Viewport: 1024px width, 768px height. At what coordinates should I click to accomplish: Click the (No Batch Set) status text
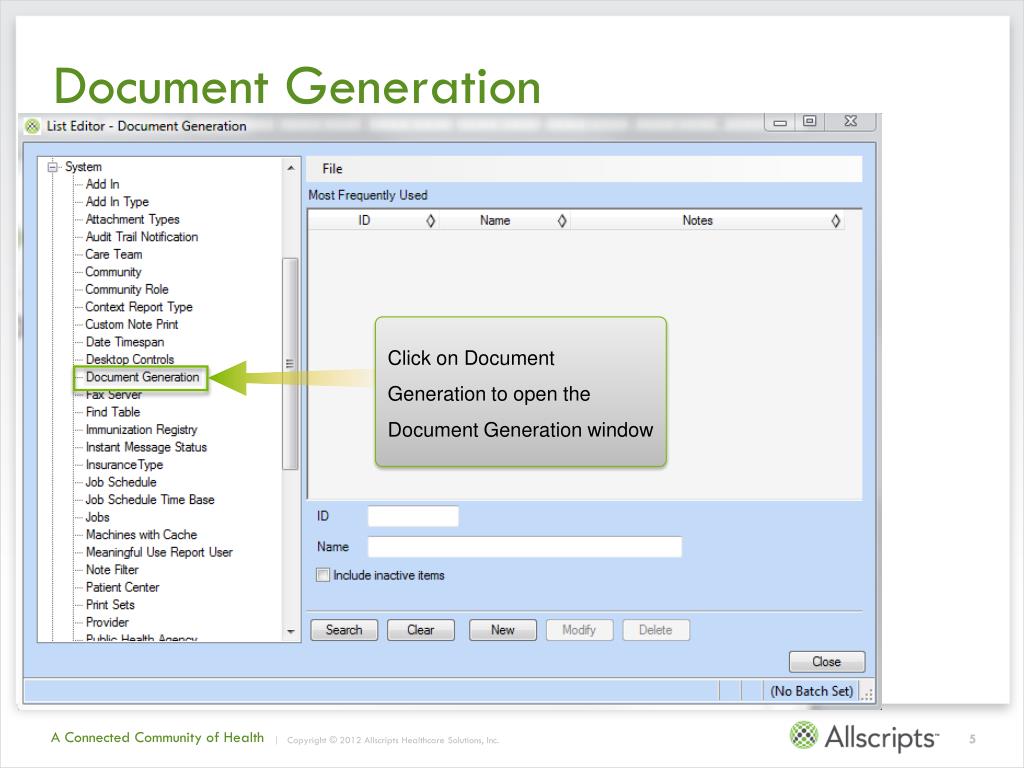(x=812, y=692)
